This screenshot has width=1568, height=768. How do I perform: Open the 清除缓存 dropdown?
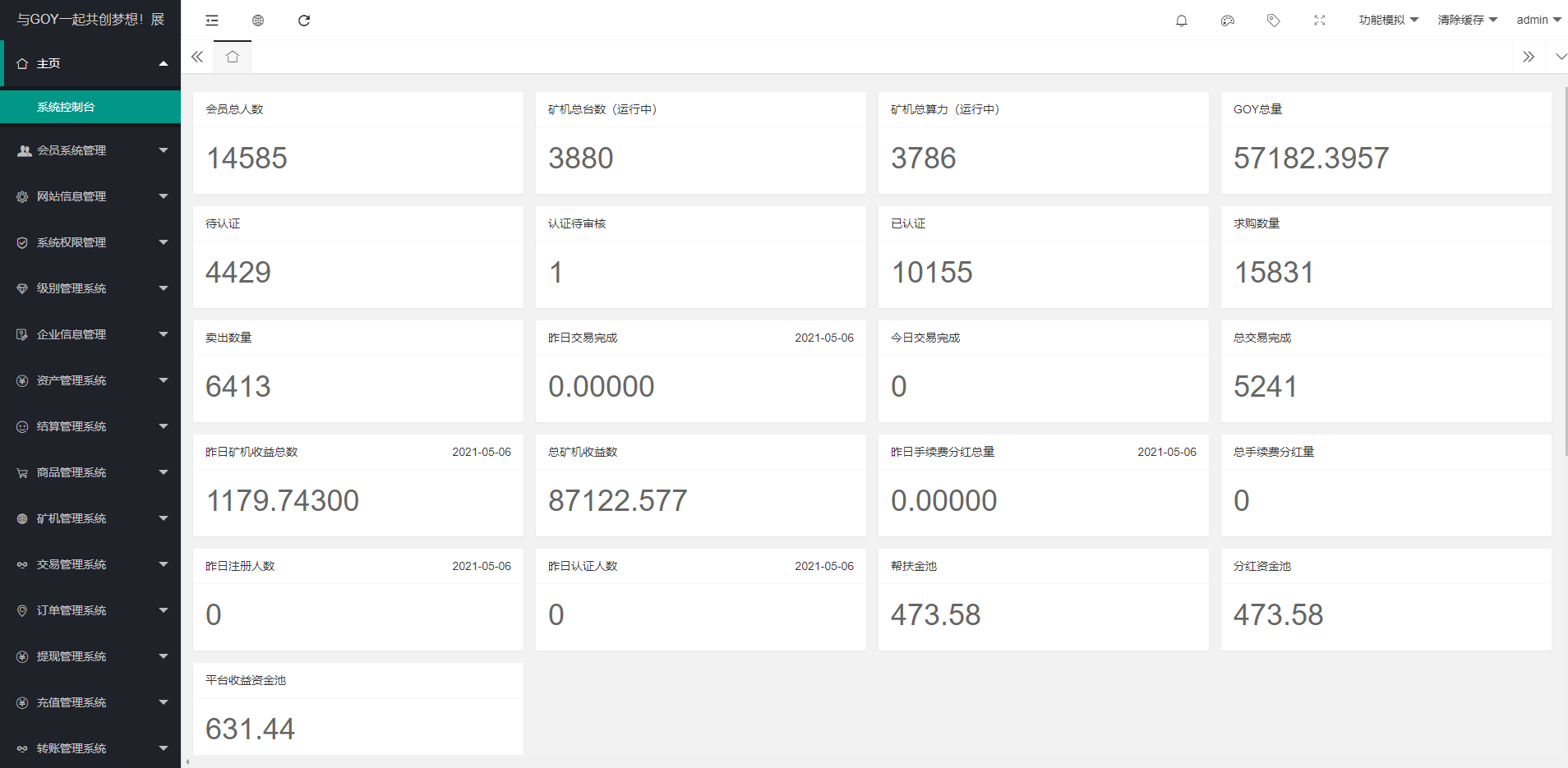click(x=1467, y=21)
